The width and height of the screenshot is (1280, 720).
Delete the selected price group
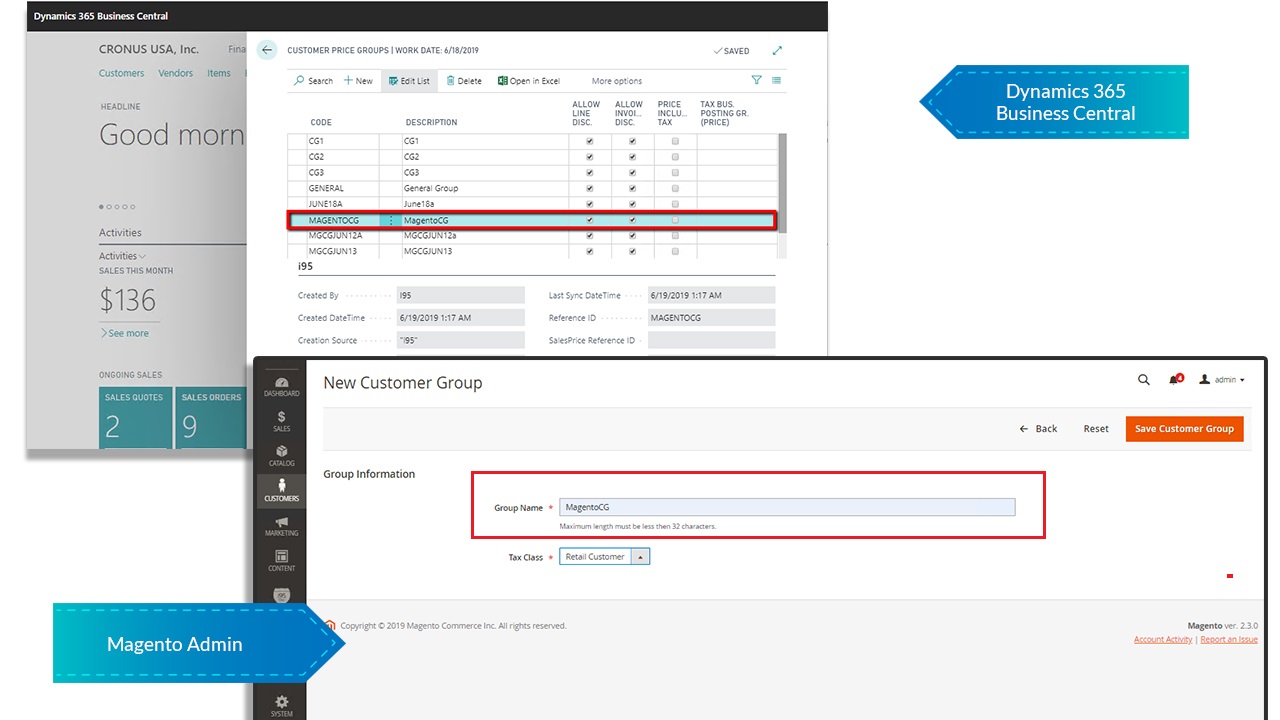coord(464,81)
